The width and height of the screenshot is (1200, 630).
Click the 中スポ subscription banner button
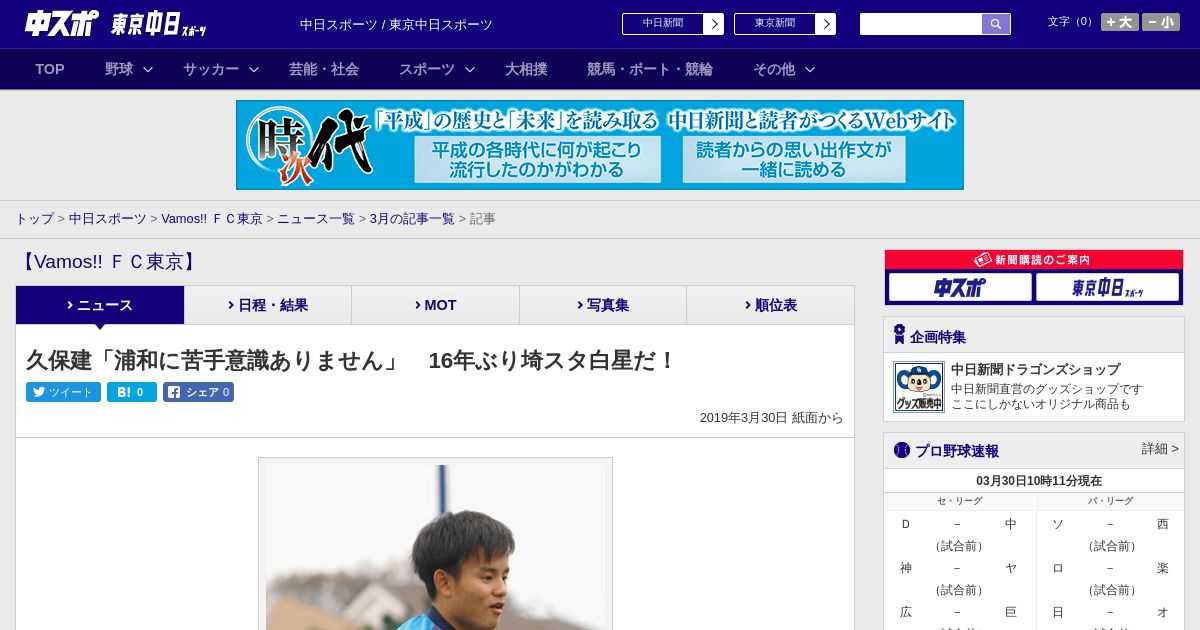tap(960, 288)
